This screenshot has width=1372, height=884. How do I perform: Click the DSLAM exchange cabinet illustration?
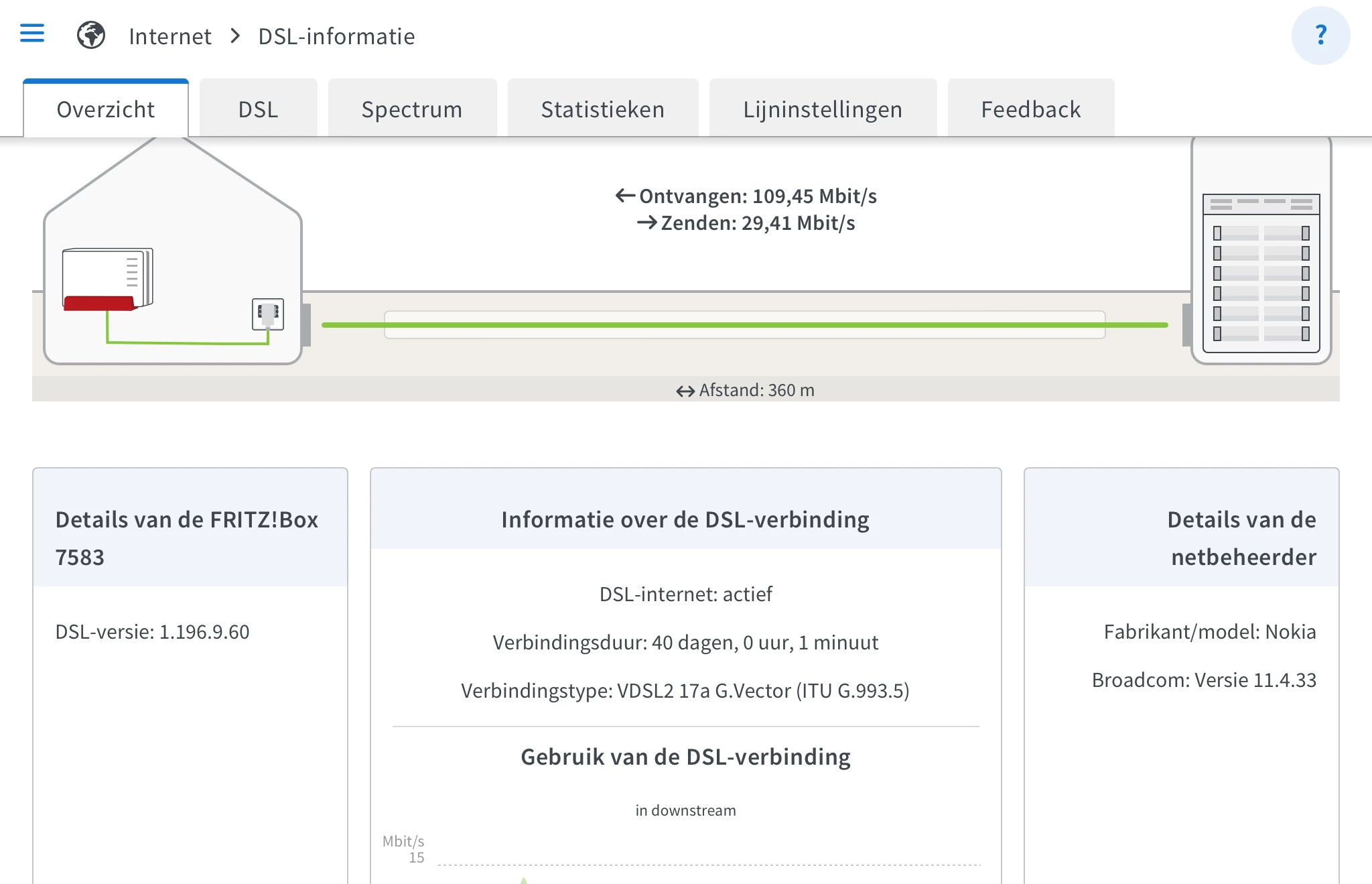point(1261,271)
